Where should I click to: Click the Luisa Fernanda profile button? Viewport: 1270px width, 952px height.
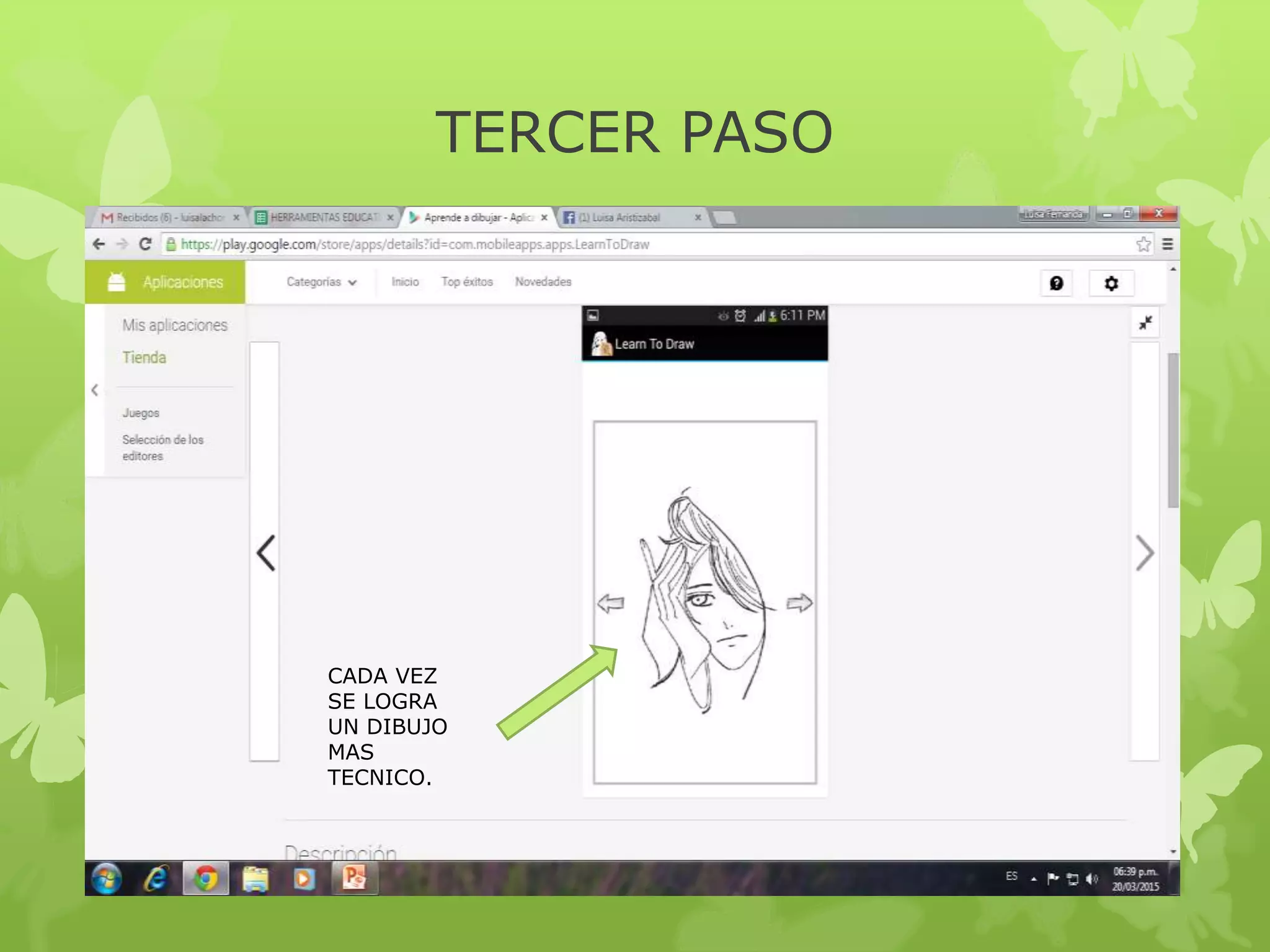coord(1054,214)
